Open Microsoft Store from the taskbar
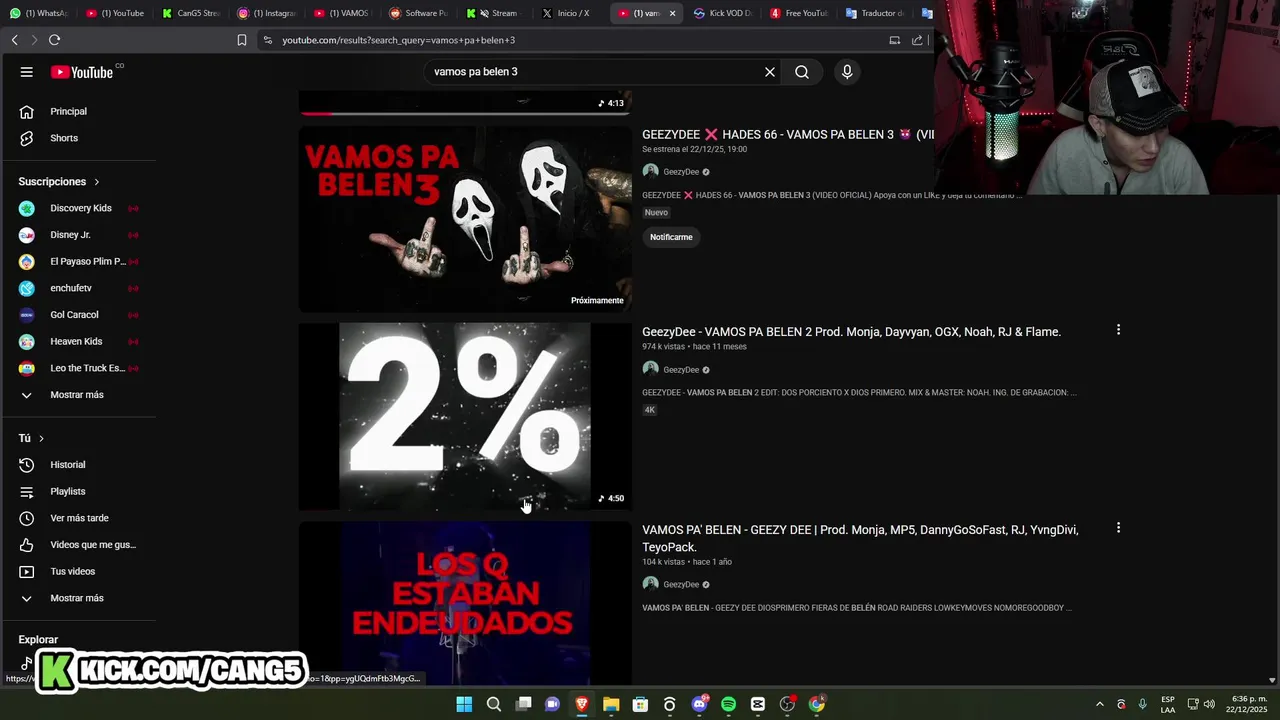The width and height of the screenshot is (1280, 720). pos(640,704)
